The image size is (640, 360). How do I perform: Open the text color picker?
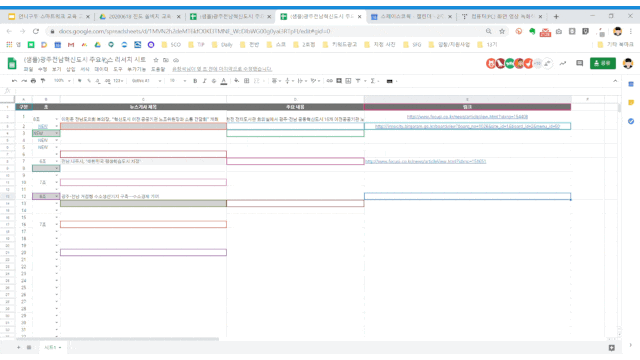[224, 81]
